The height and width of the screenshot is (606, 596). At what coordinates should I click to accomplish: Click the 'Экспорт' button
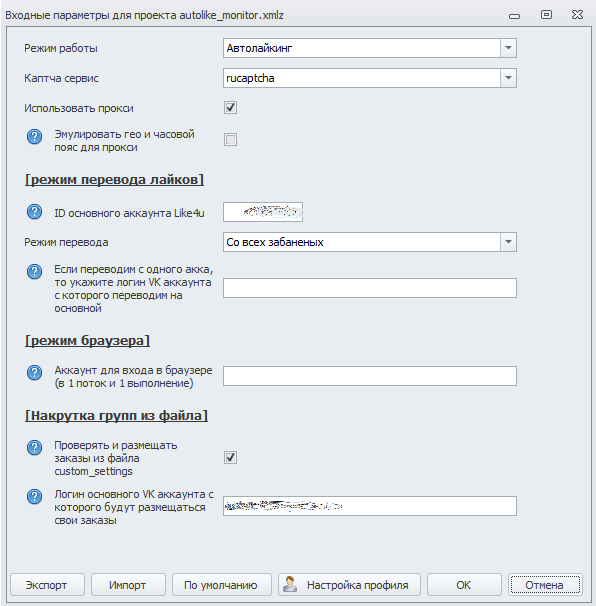point(47,585)
